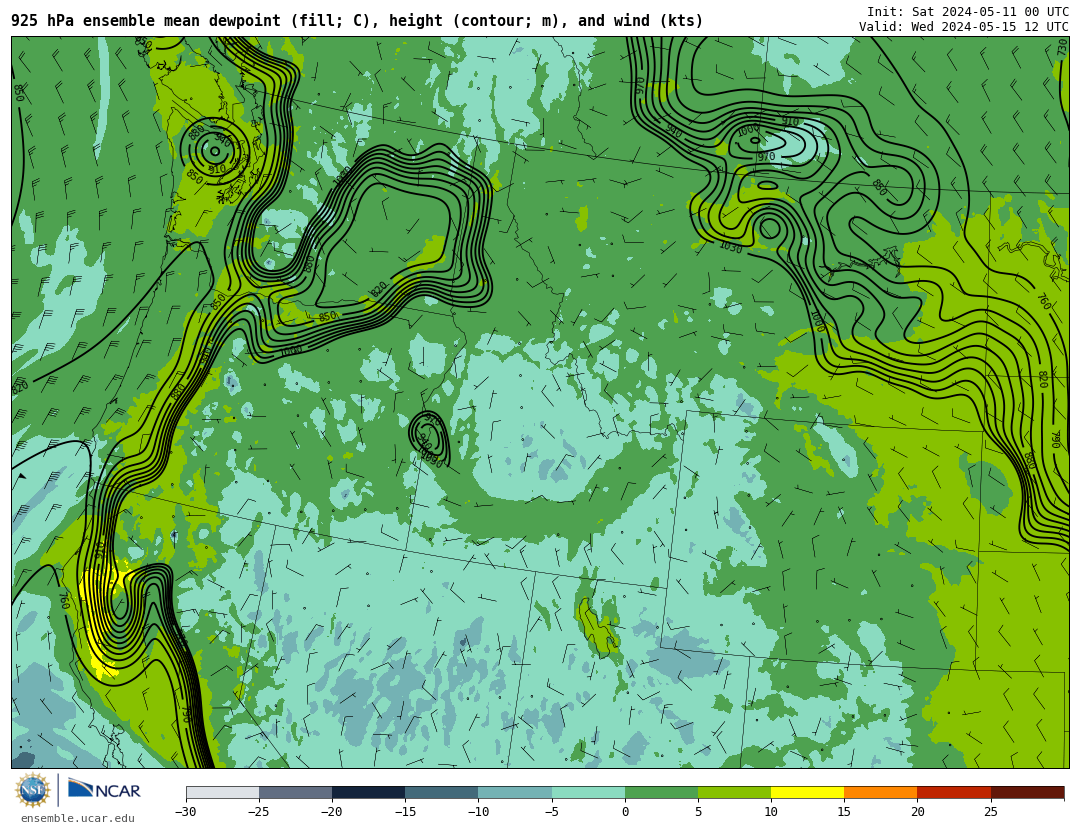
Task: Click the colorbar tick label -20
Action: pos(331,812)
